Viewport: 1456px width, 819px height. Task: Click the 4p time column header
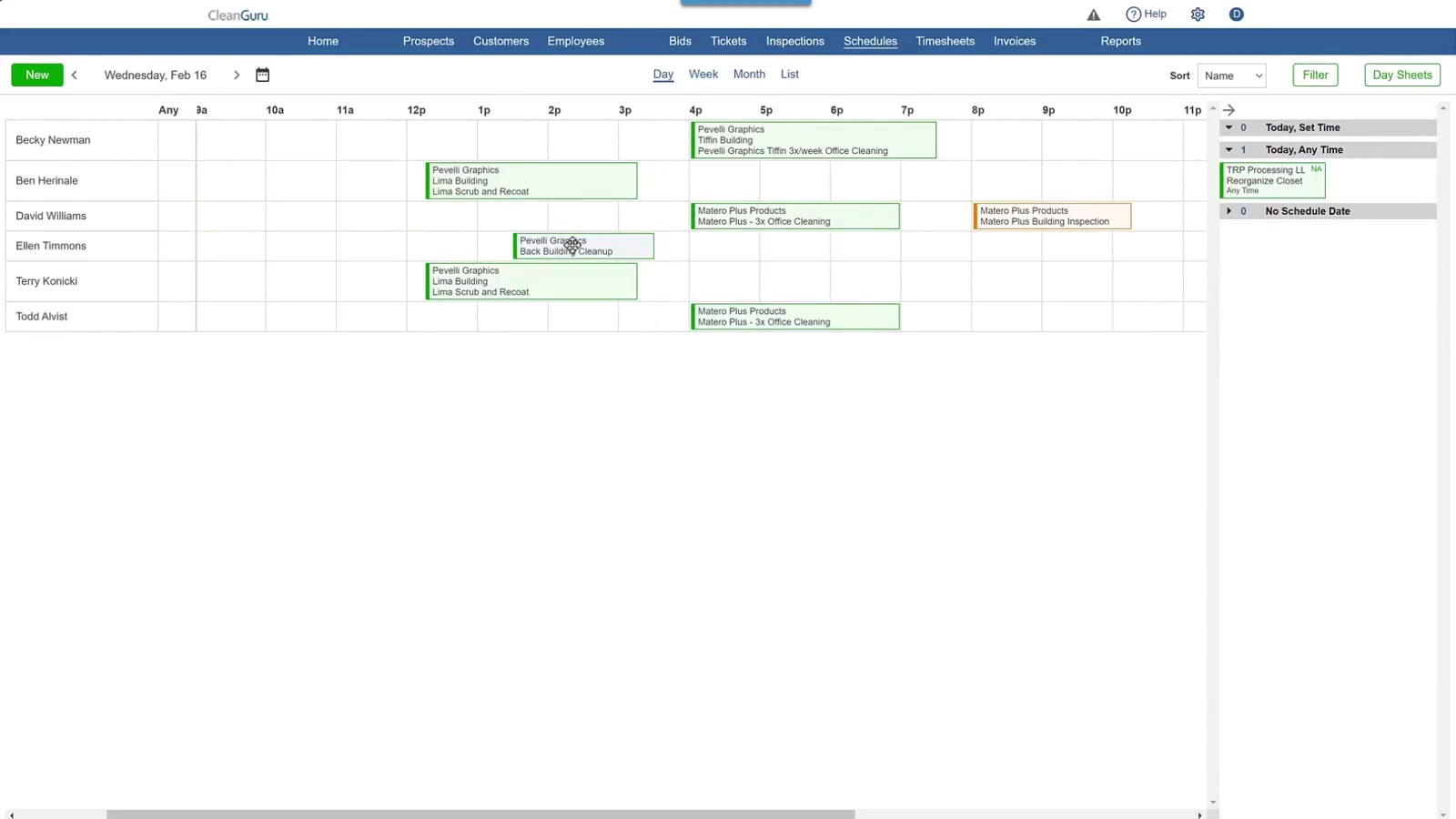click(695, 110)
